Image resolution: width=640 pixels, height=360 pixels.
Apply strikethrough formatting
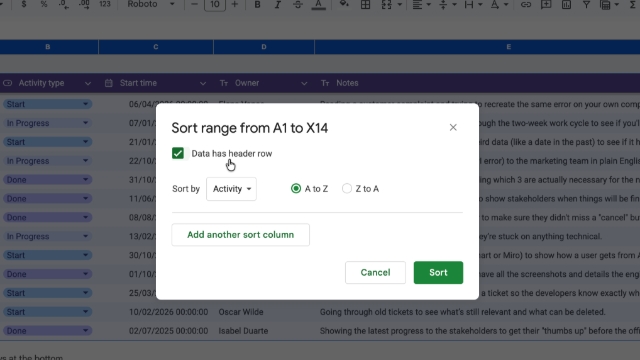[298, 4]
